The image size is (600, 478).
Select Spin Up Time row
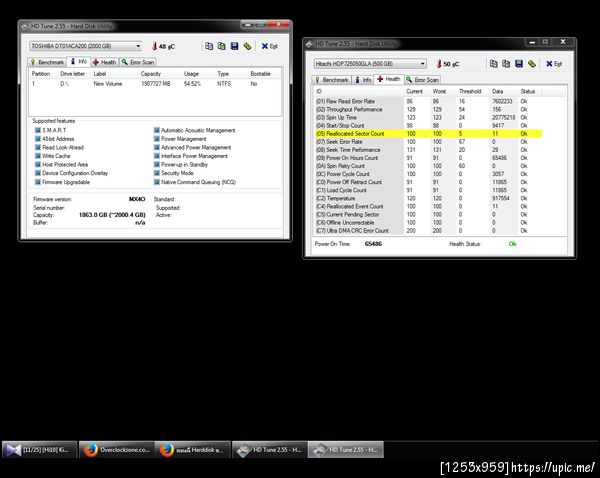point(428,117)
